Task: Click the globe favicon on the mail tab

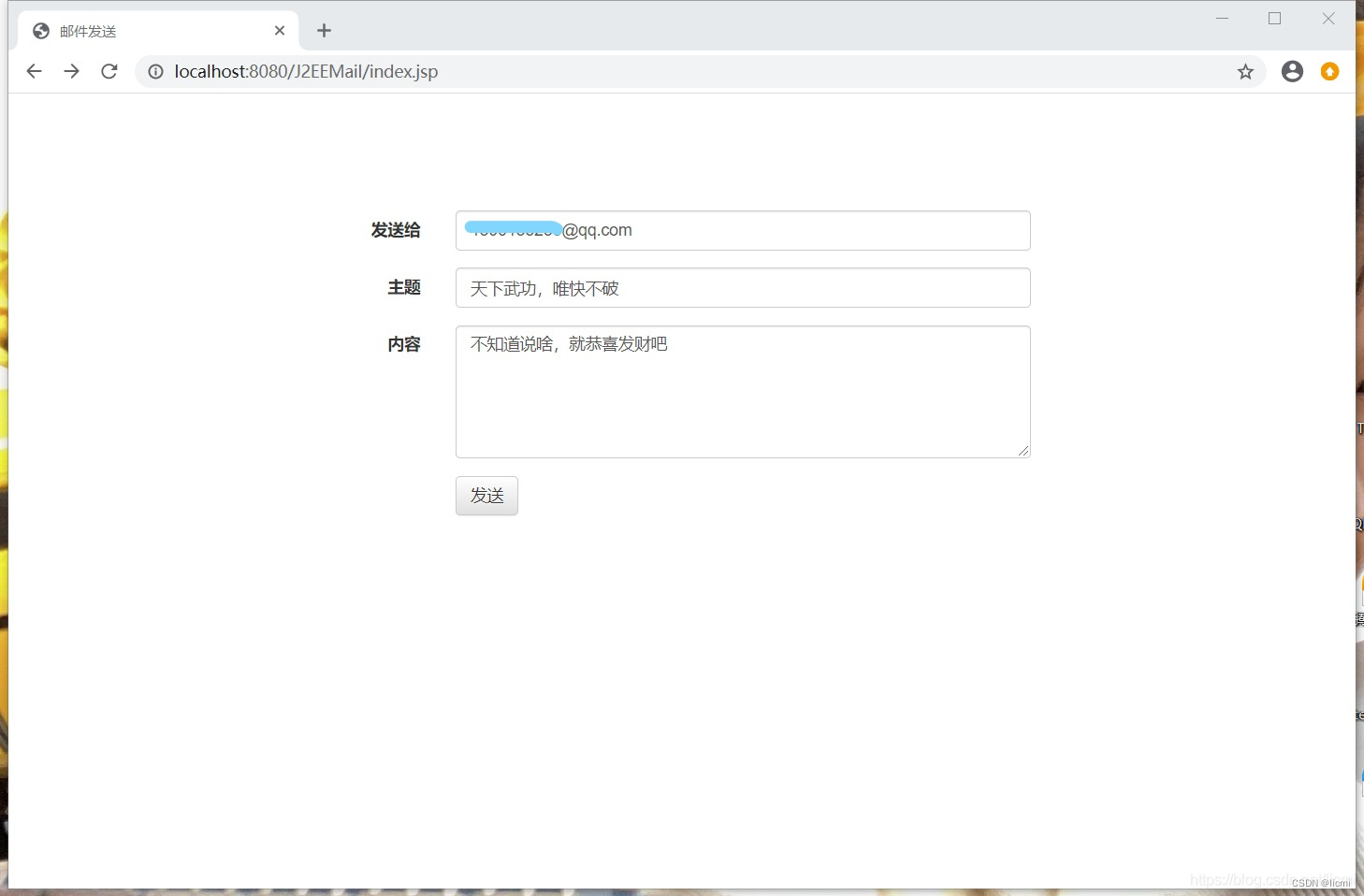Action: (40, 30)
